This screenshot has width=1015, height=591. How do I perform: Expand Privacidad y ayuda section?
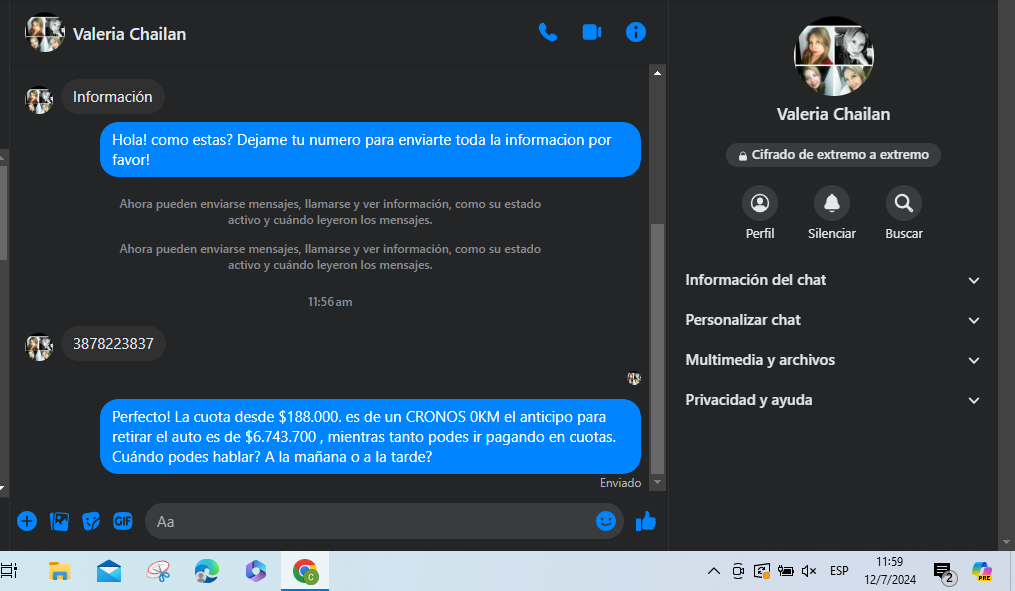pos(832,400)
